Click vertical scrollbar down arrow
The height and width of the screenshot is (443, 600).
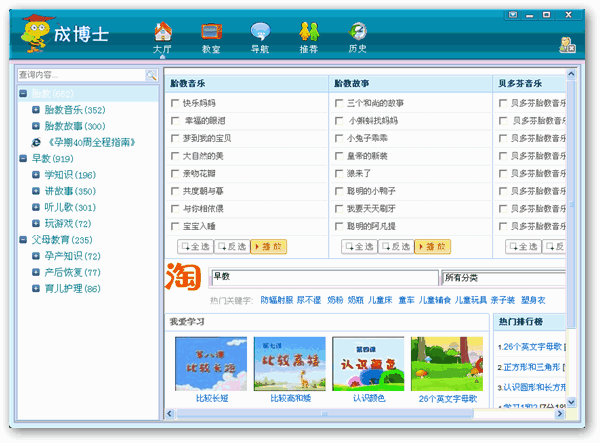(571, 402)
